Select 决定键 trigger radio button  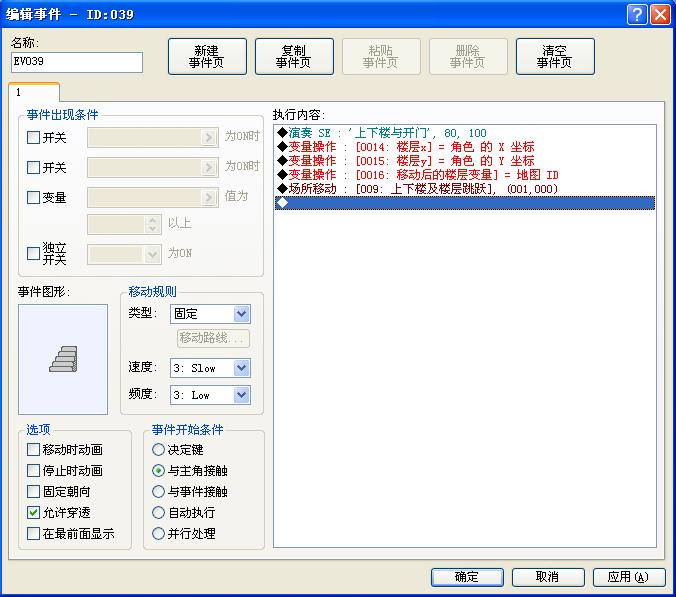coord(158,450)
